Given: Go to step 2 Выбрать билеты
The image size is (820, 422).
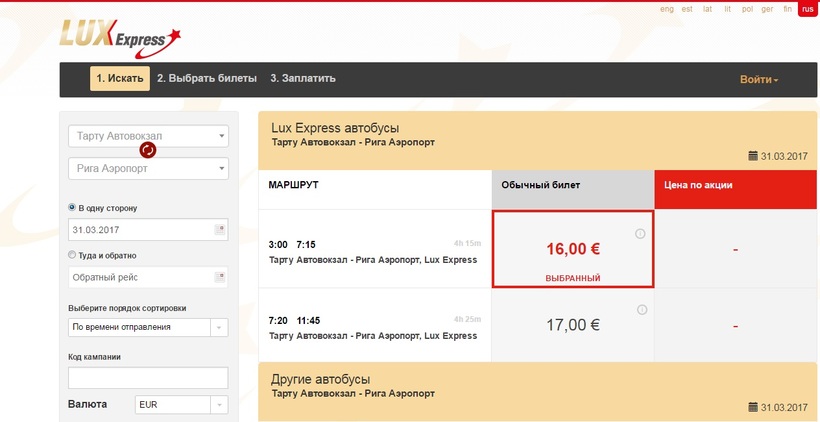Looking at the screenshot, I should [x=207, y=78].
